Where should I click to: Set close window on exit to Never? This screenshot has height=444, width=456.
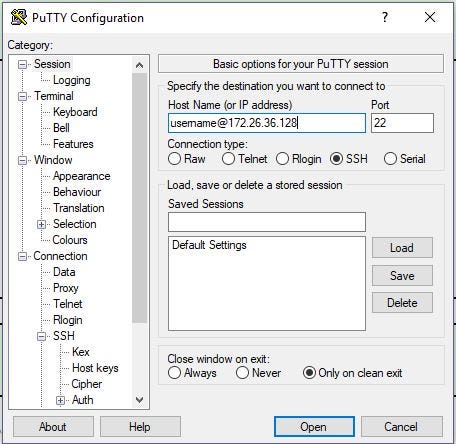[242, 373]
